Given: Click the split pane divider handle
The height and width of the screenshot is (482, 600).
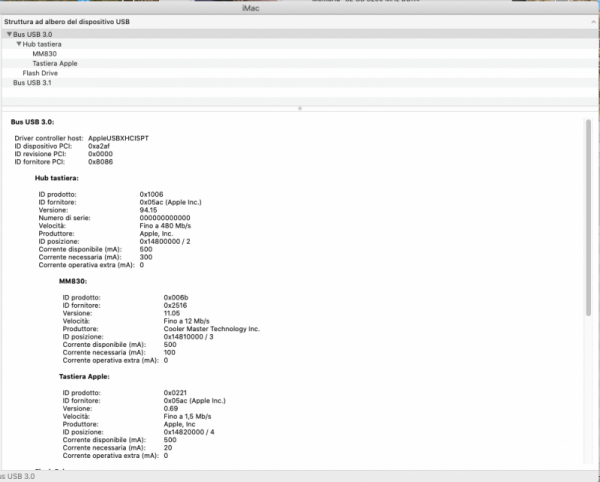Looking at the screenshot, I should 300,108.
